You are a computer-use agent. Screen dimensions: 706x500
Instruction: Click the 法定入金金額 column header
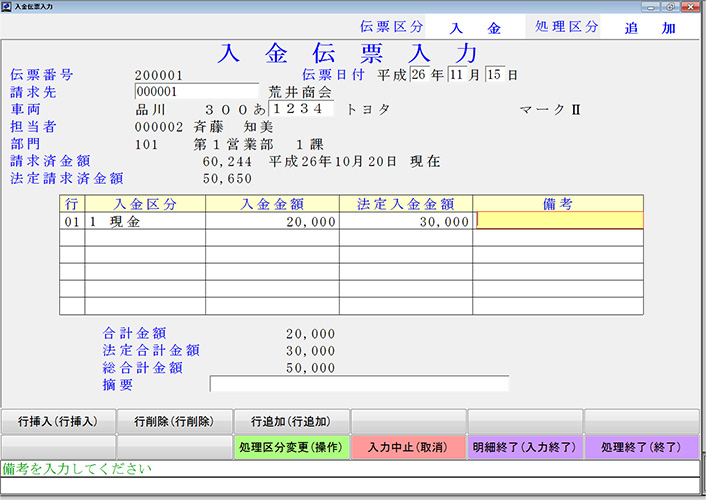[406, 204]
